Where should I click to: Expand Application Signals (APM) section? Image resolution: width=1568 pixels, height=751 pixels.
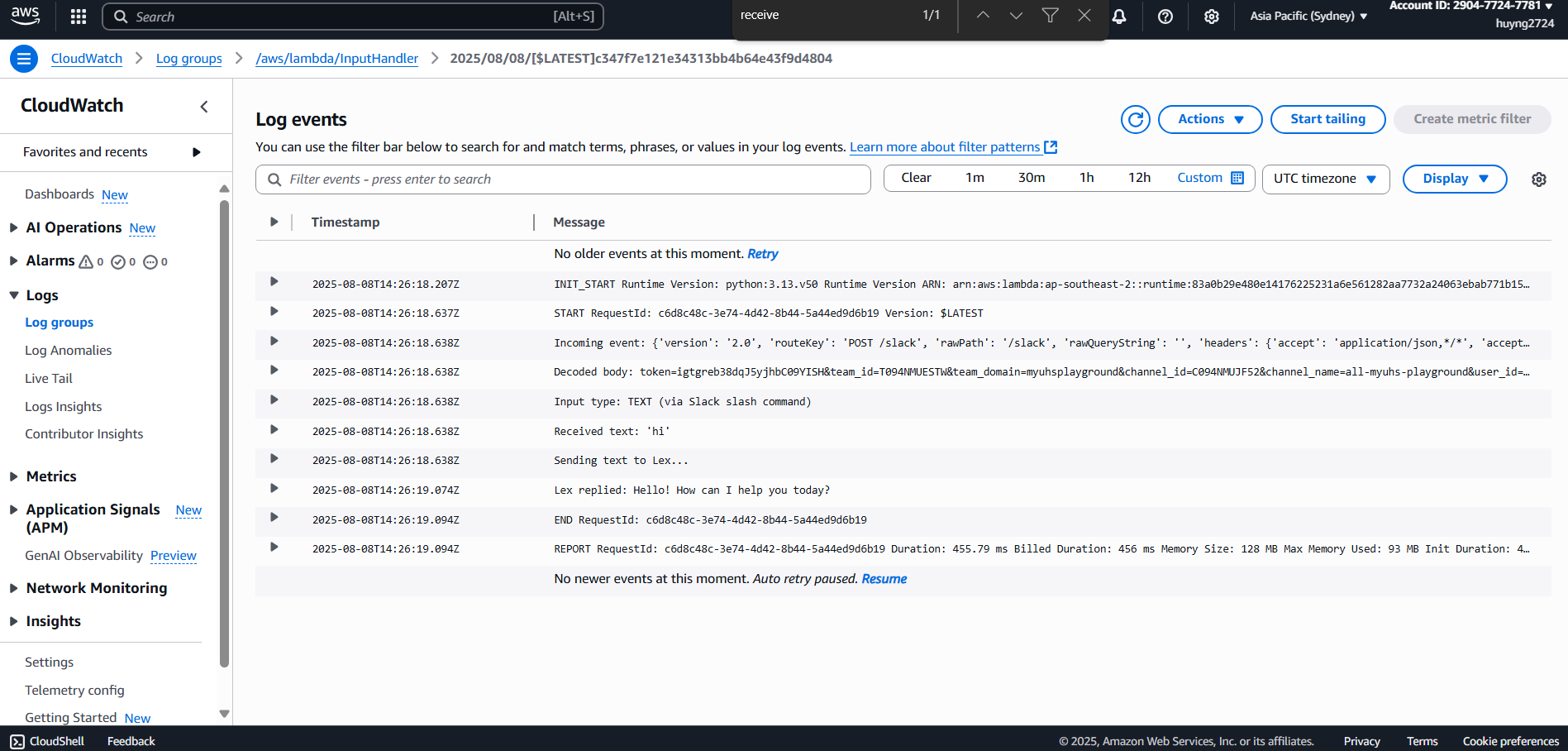[13, 509]
